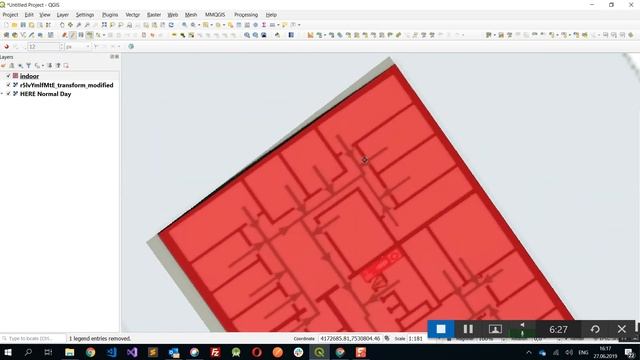Click the ENG language indicator

coord(583,352)
